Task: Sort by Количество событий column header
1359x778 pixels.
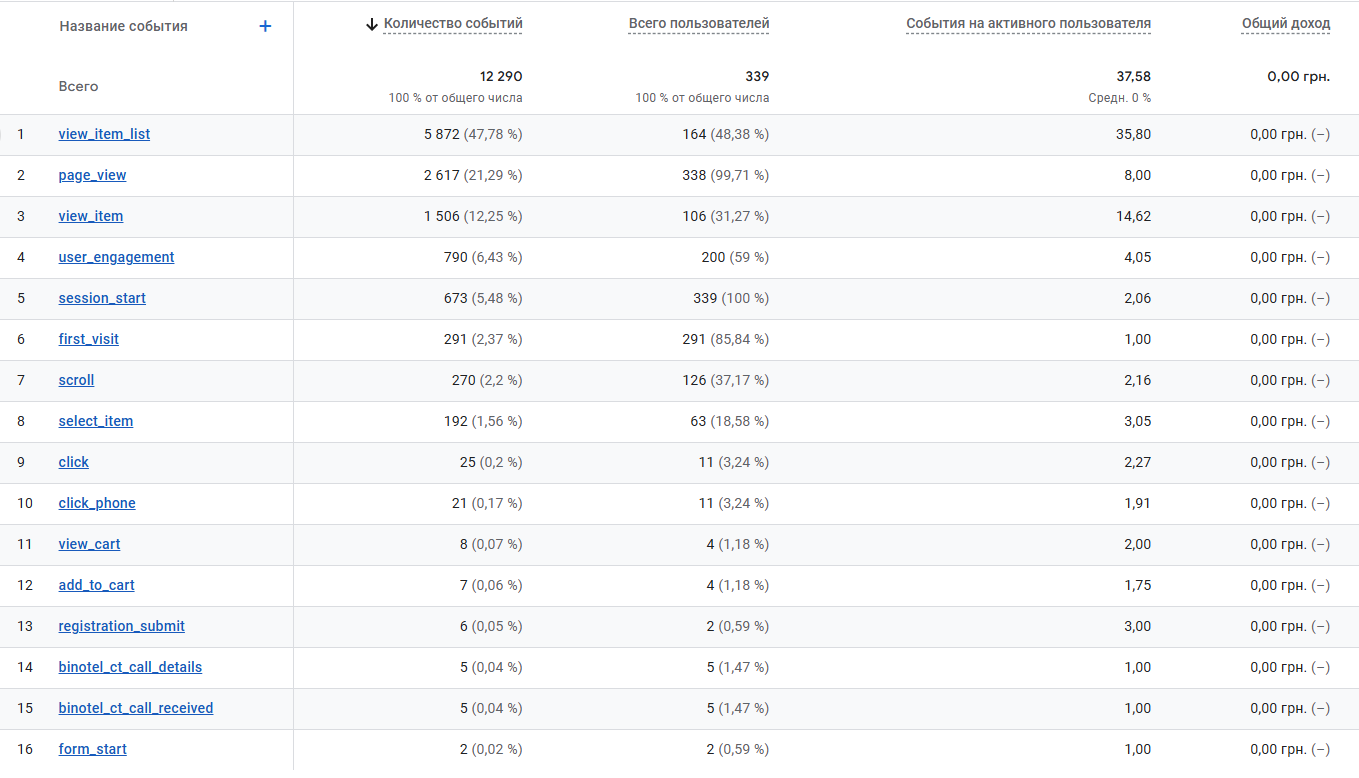Action: (x=452, y=23)
